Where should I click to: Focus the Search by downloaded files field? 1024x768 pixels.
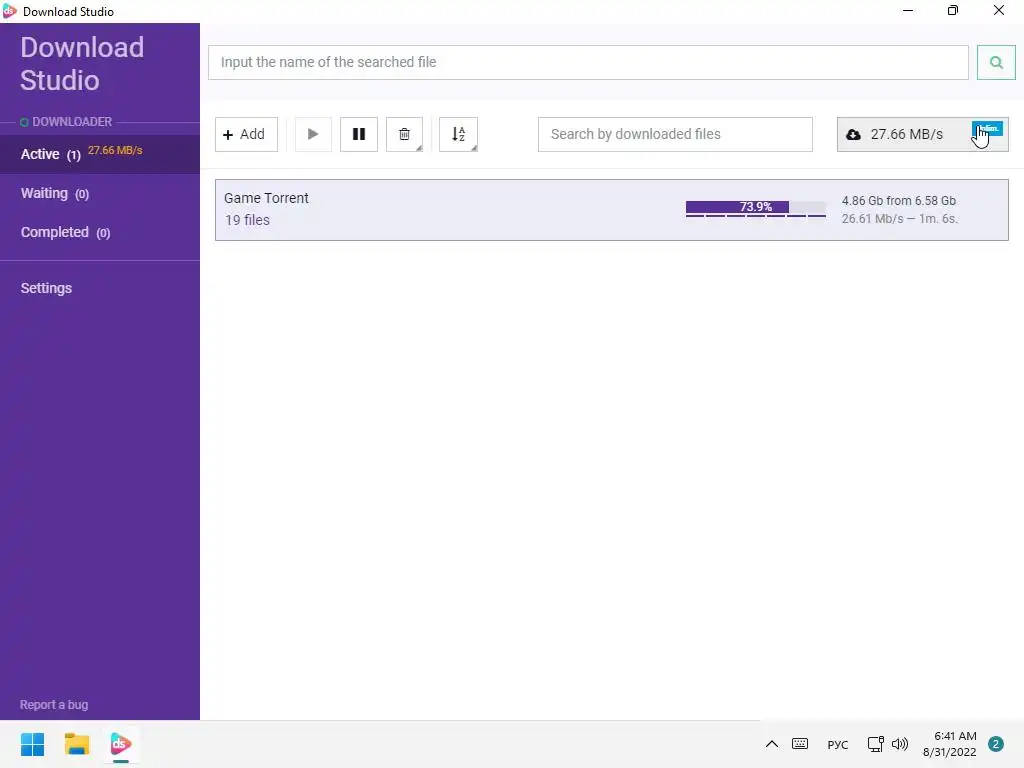tap(675, 135)
